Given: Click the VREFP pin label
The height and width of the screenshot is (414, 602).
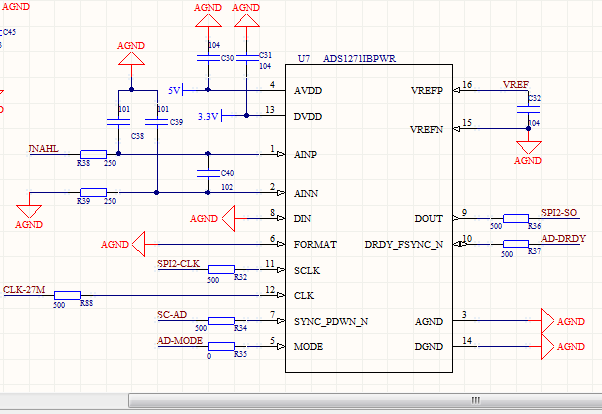Looking at the screenshot, I should click(427, 91).
